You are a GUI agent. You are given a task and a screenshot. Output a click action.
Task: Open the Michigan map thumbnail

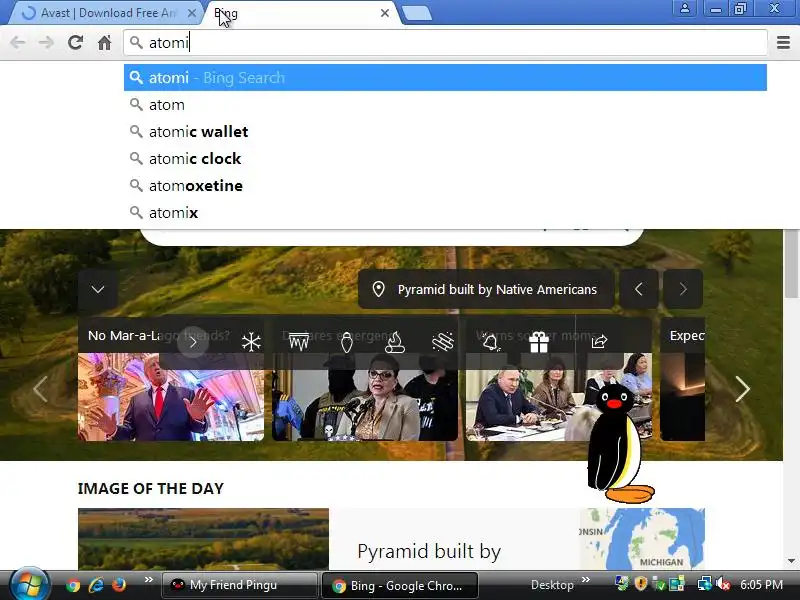(x=642, y=539)
